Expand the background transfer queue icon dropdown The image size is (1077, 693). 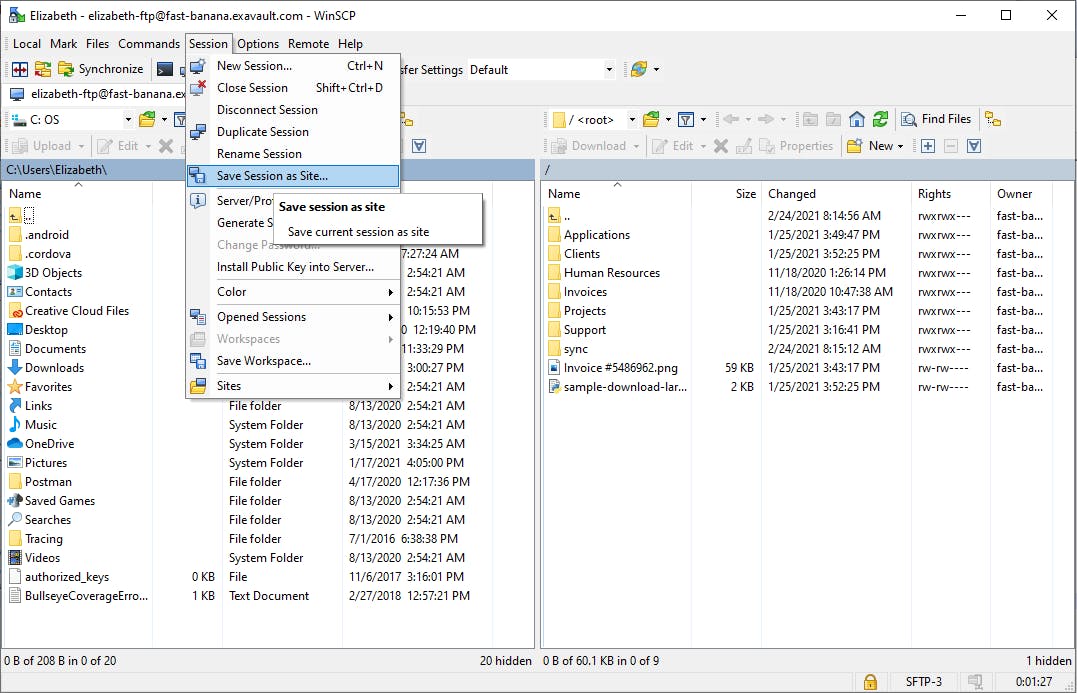pos(656,69)
